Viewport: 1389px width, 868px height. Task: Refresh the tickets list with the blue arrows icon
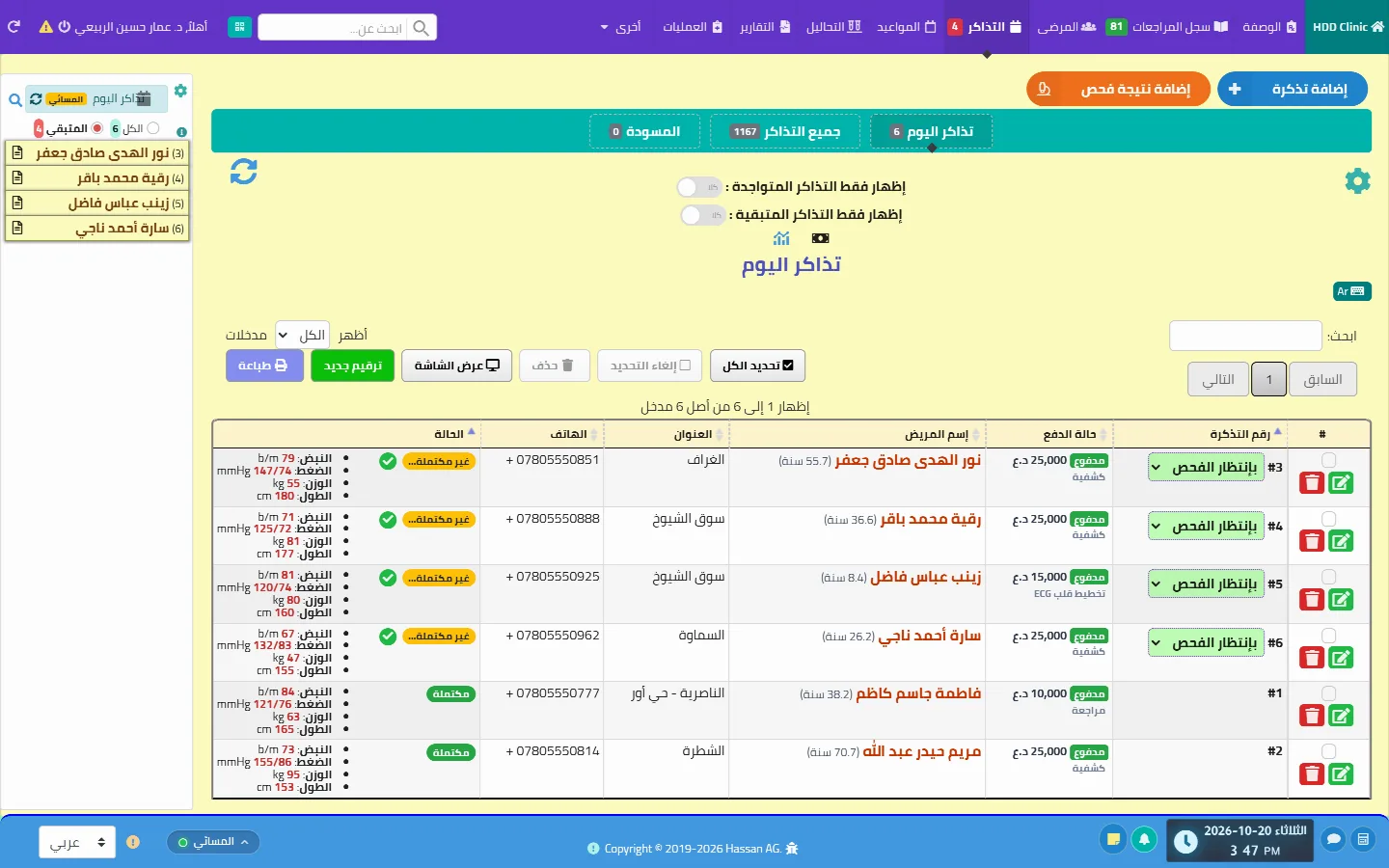244,172
